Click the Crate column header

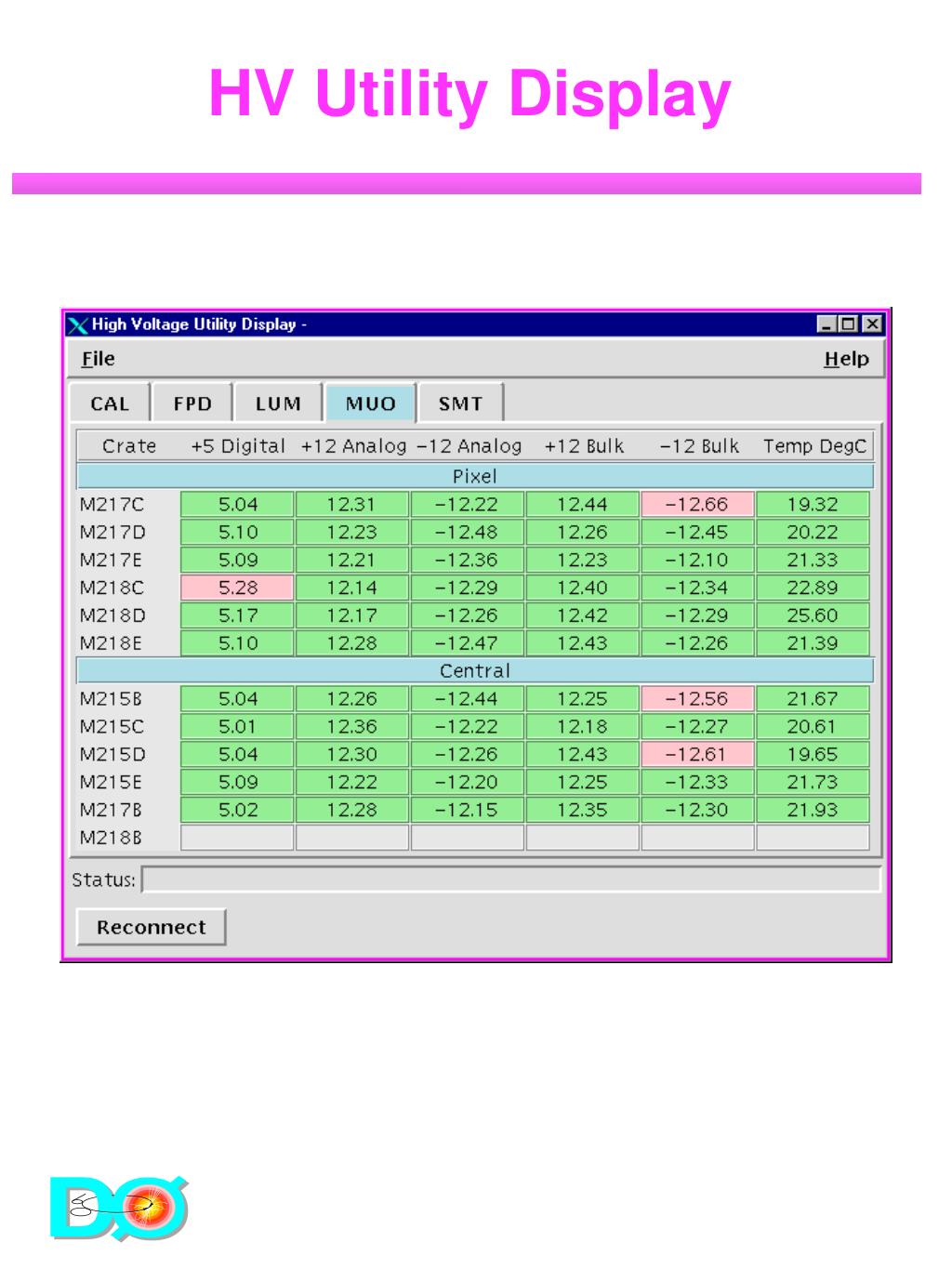(129, 446)
